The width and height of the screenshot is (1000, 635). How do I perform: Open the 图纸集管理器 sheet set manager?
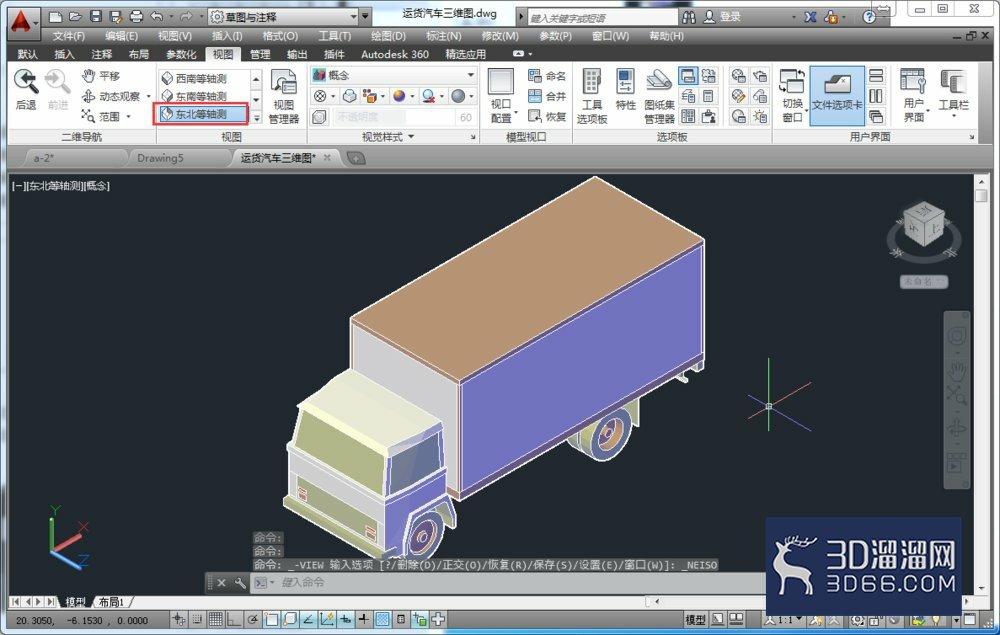pyautogui.click(x=659, y=96)
